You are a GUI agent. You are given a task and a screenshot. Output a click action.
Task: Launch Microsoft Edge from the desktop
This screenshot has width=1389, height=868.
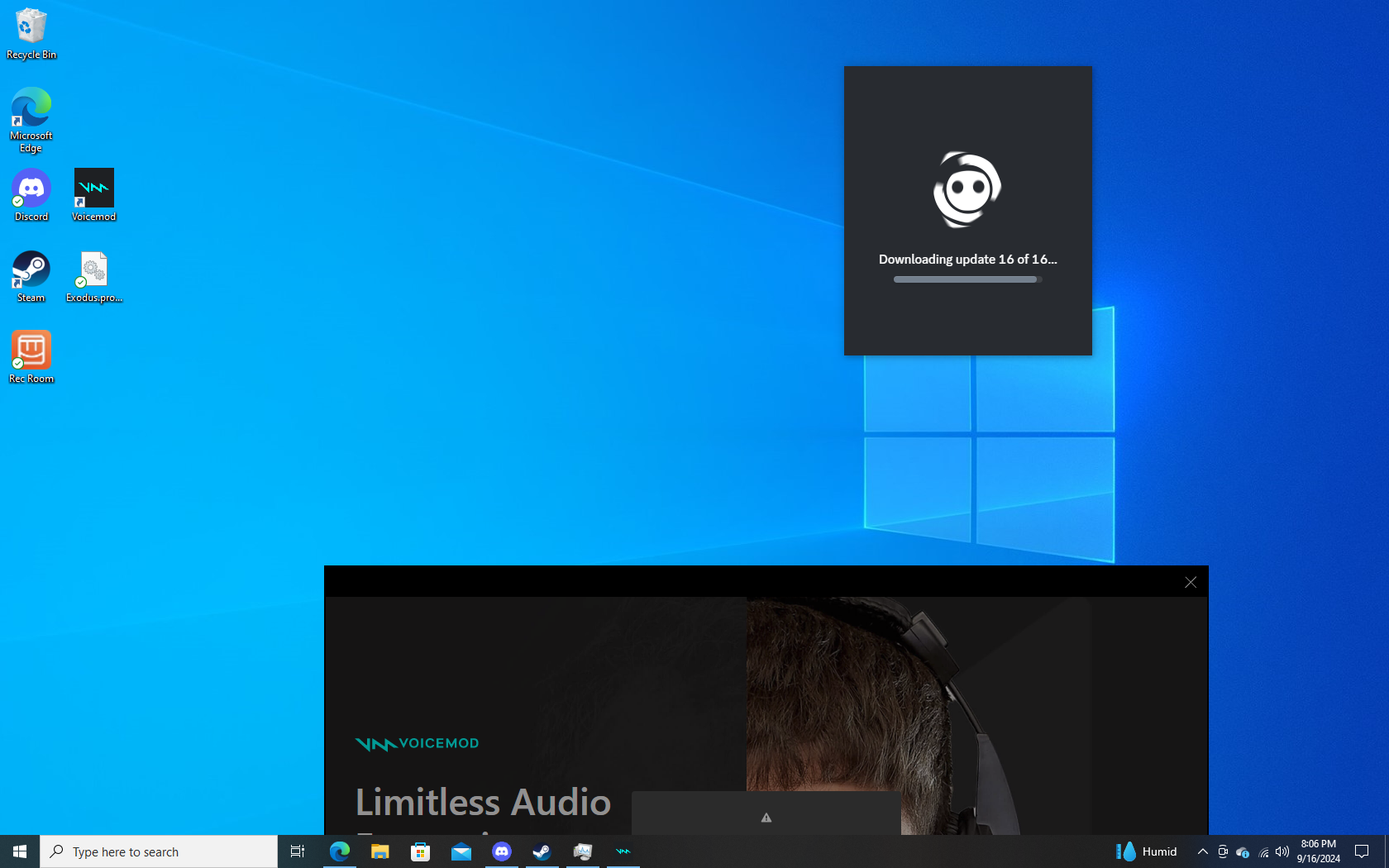coord(31,120)
